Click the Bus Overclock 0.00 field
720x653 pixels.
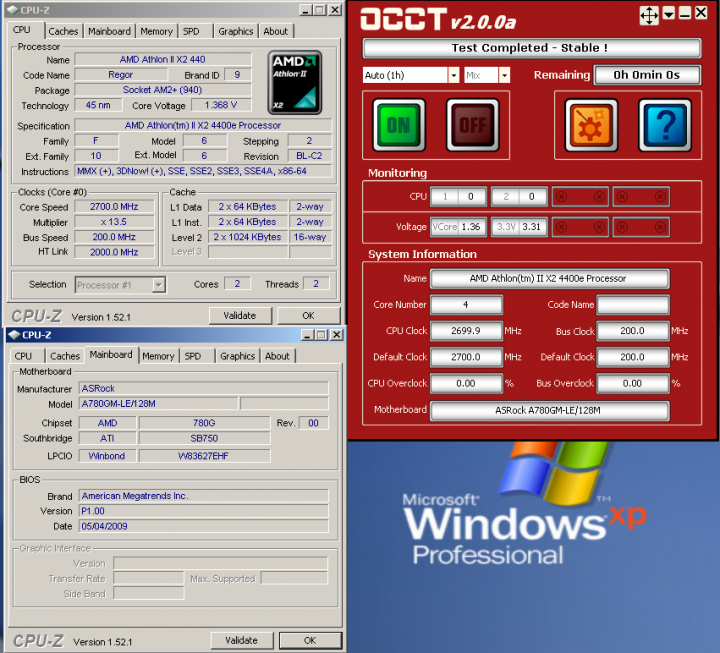coord(632,383)
